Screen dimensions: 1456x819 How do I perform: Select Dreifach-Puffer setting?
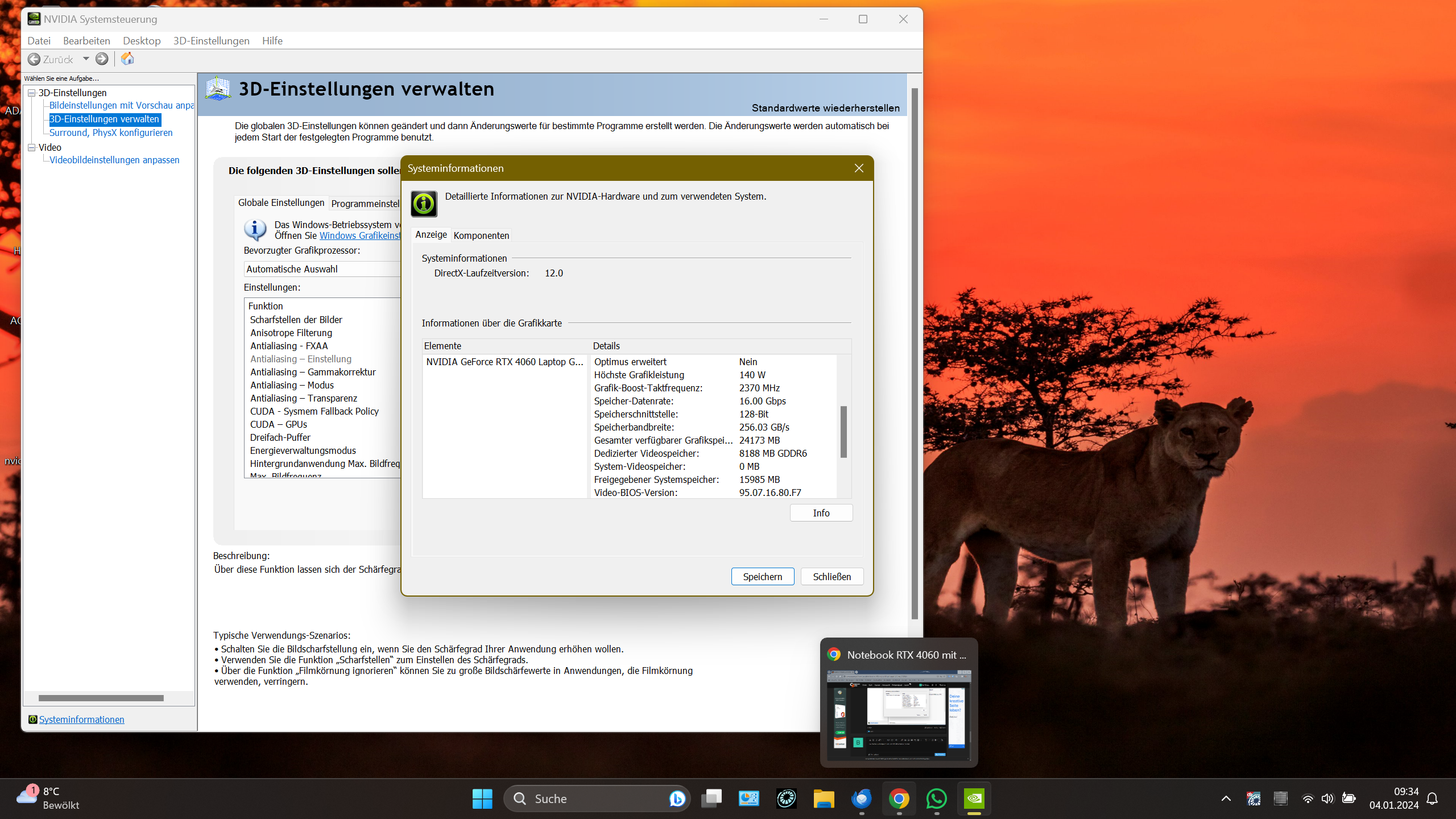(x=280, y=437)
